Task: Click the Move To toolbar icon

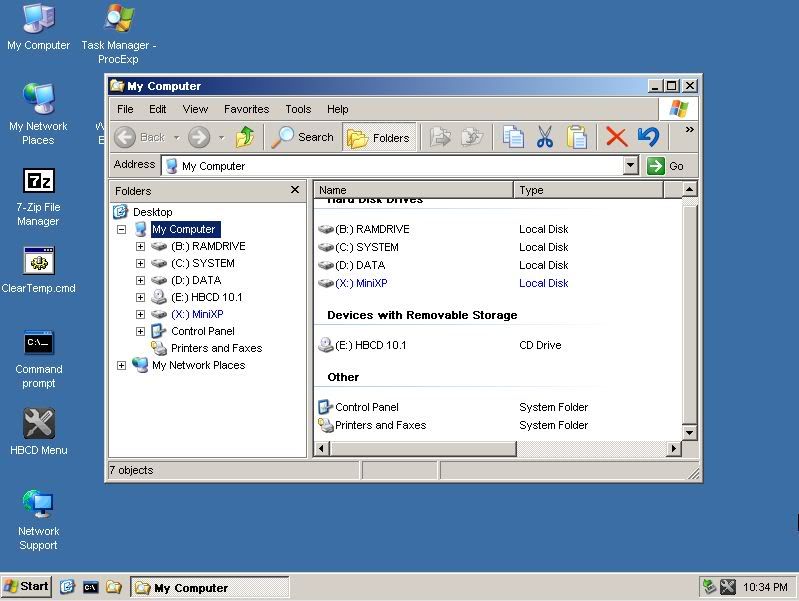Action: pos(440,137)
